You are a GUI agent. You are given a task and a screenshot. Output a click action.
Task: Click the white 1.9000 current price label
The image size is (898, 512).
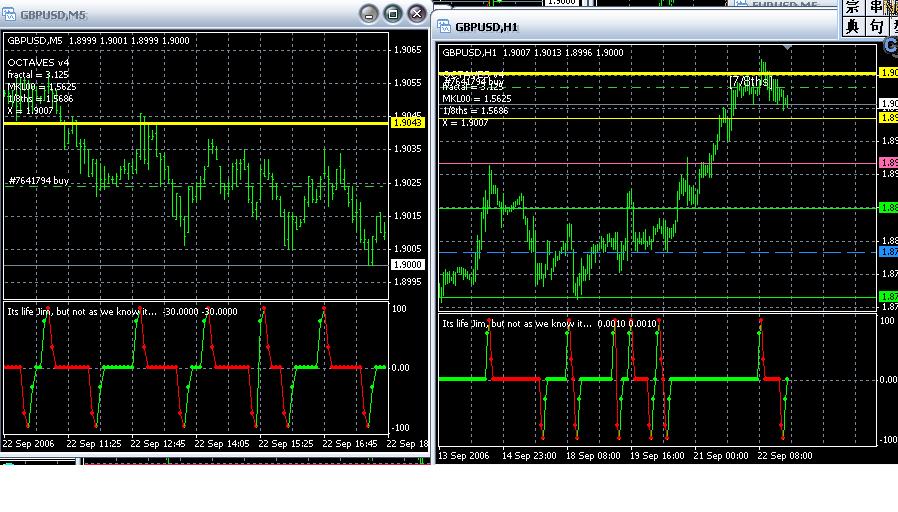(x=408, y=265)
